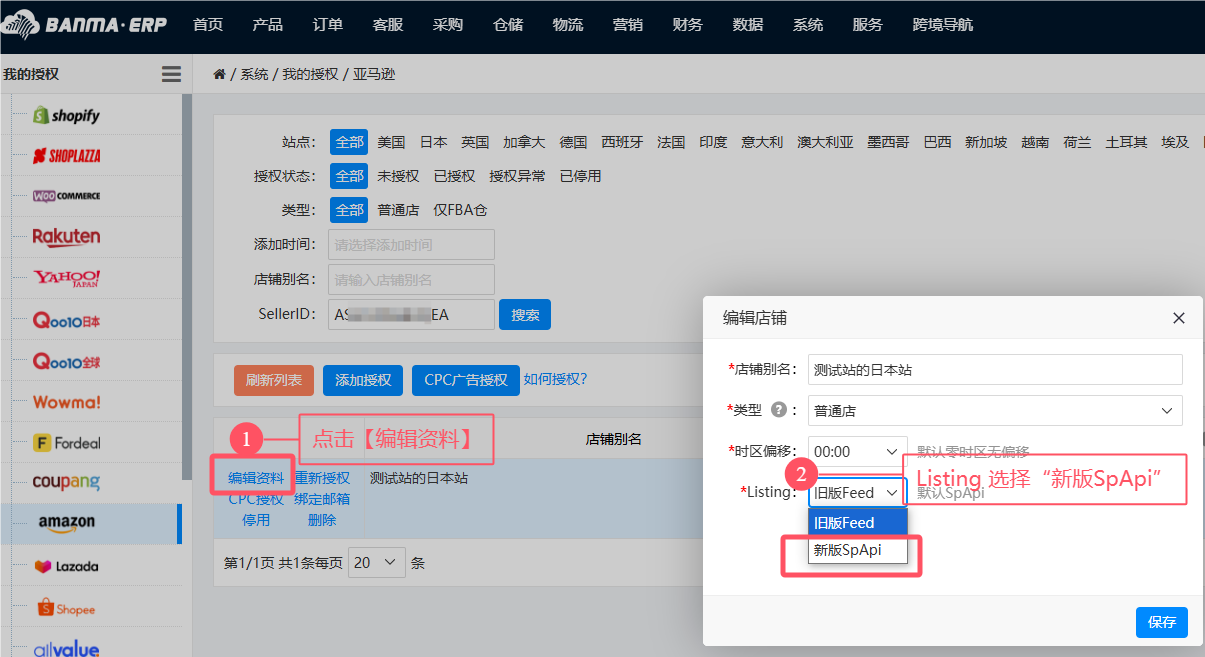Filter 类型 by 普通店

(x=398, y=210)
